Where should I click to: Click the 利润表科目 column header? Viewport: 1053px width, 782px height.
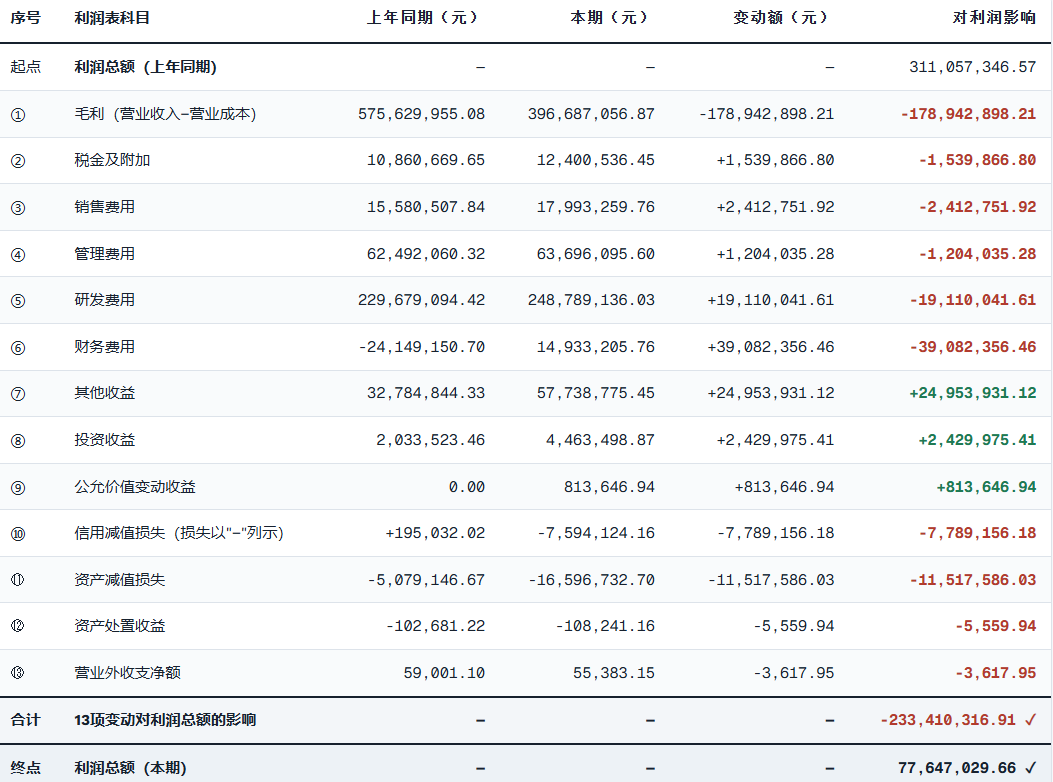coord(111,18)
